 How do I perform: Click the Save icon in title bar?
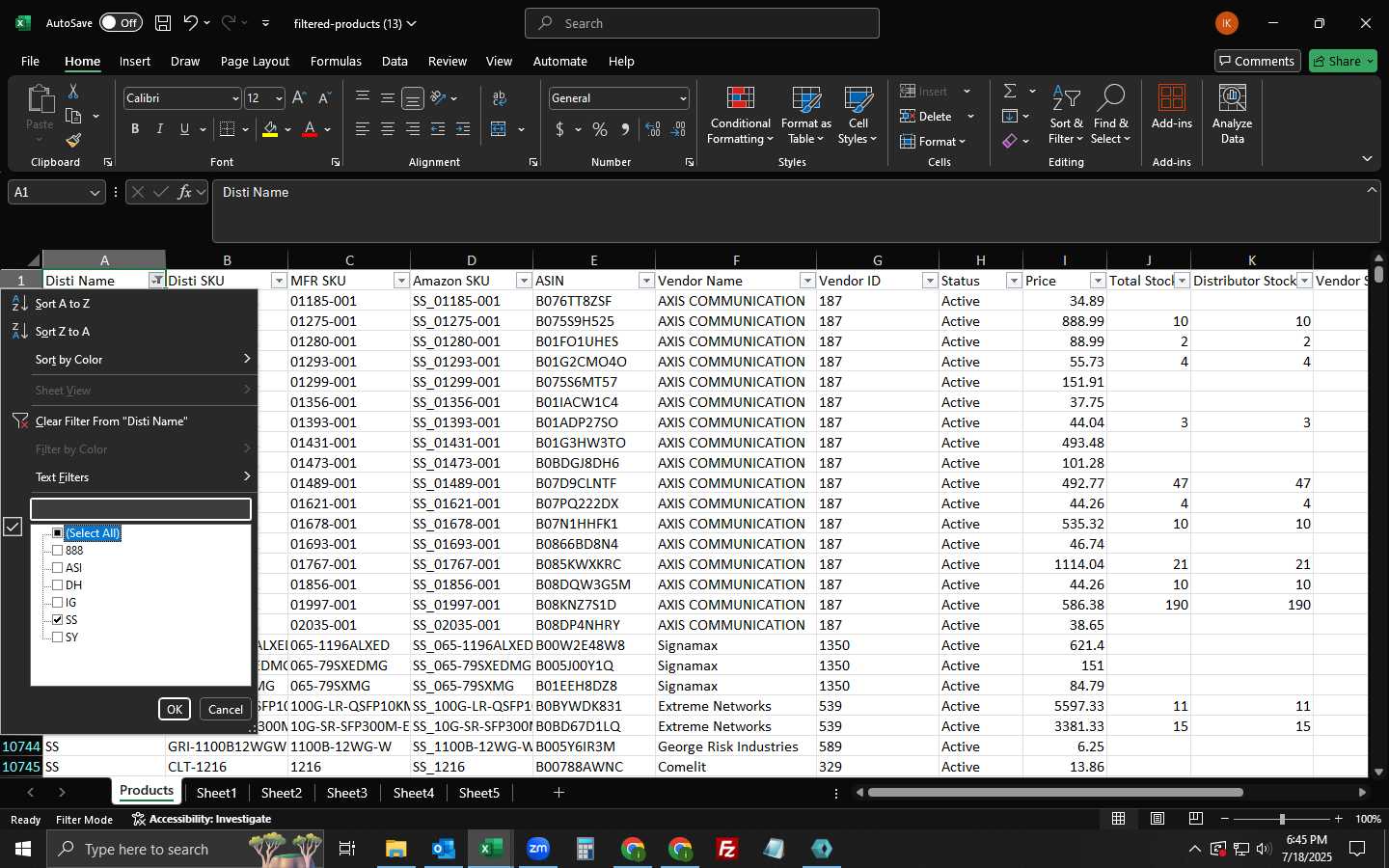coord(163,23)
